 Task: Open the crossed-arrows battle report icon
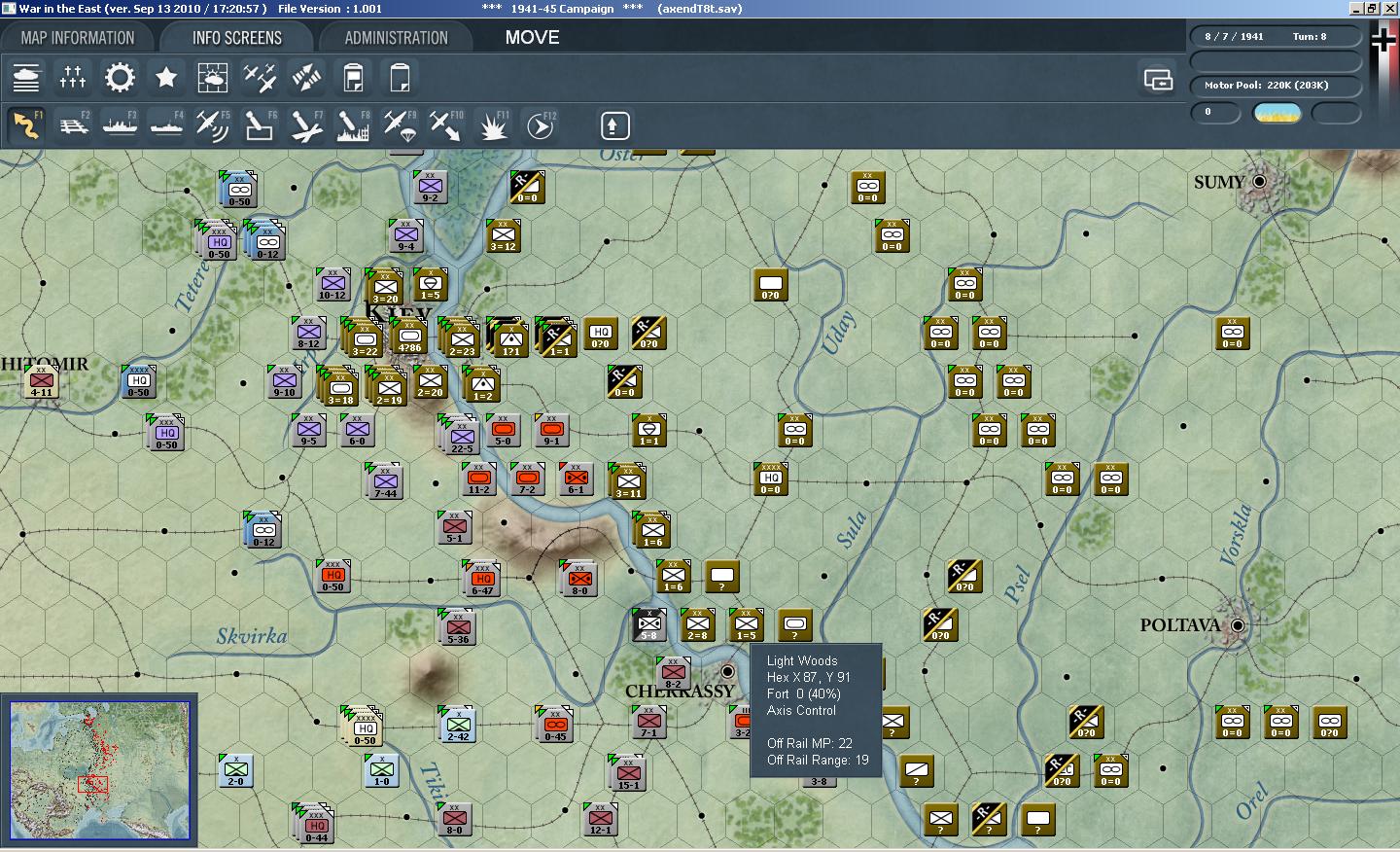[x=306, y=78]
